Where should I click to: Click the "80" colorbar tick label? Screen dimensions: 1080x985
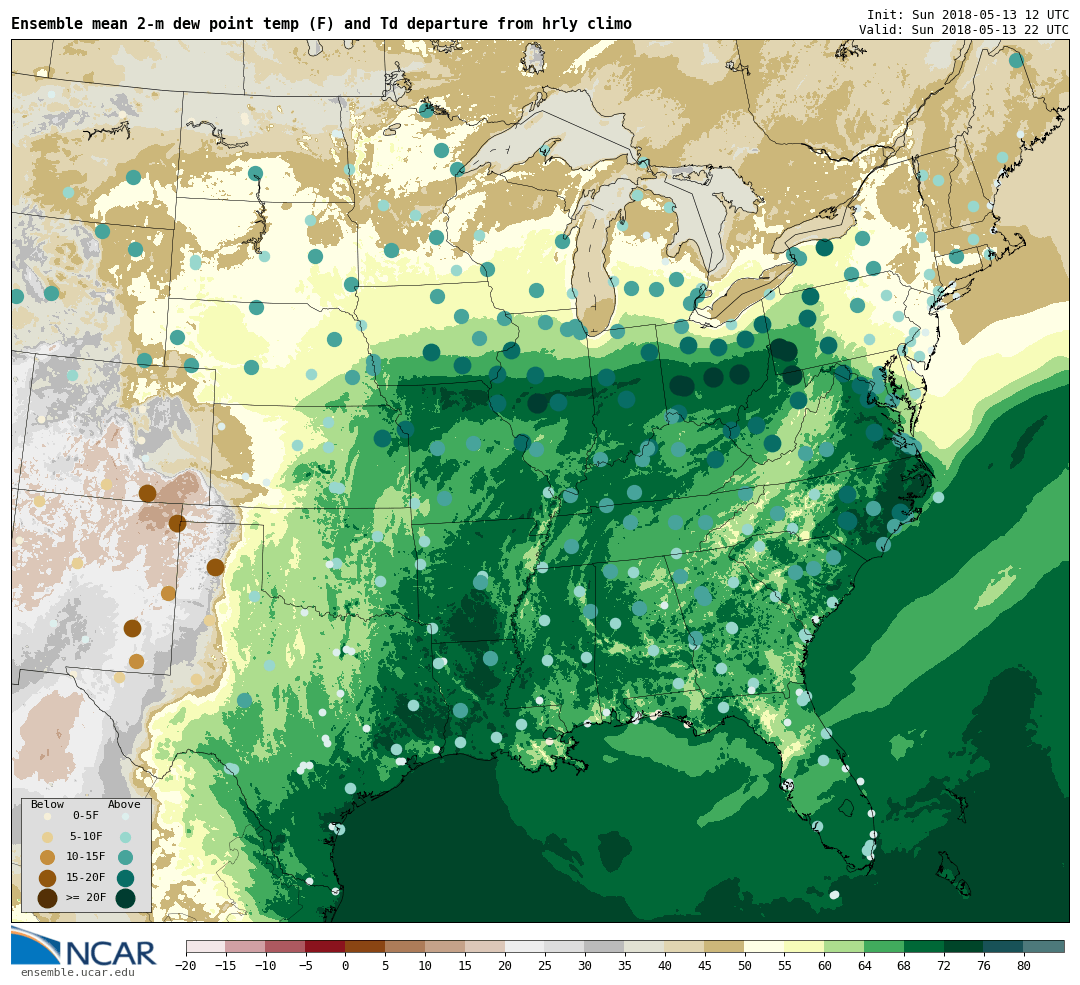pyautogui.click(x=1024, y=966)
